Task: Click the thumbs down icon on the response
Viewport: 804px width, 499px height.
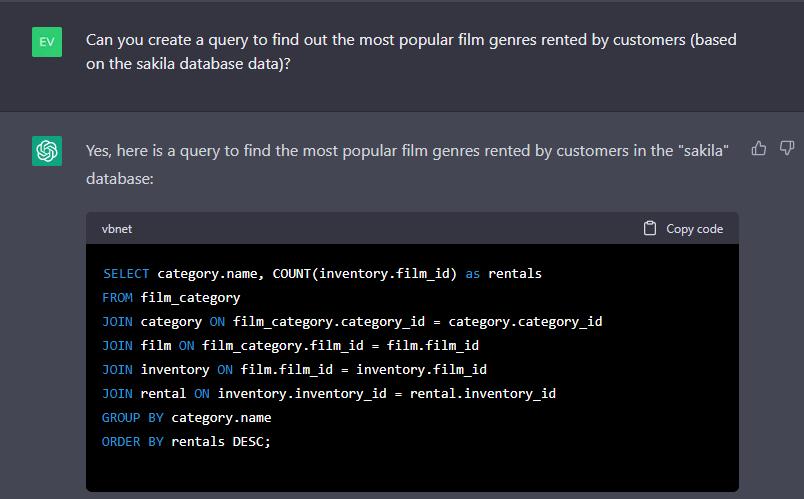Action: (786, 148)
